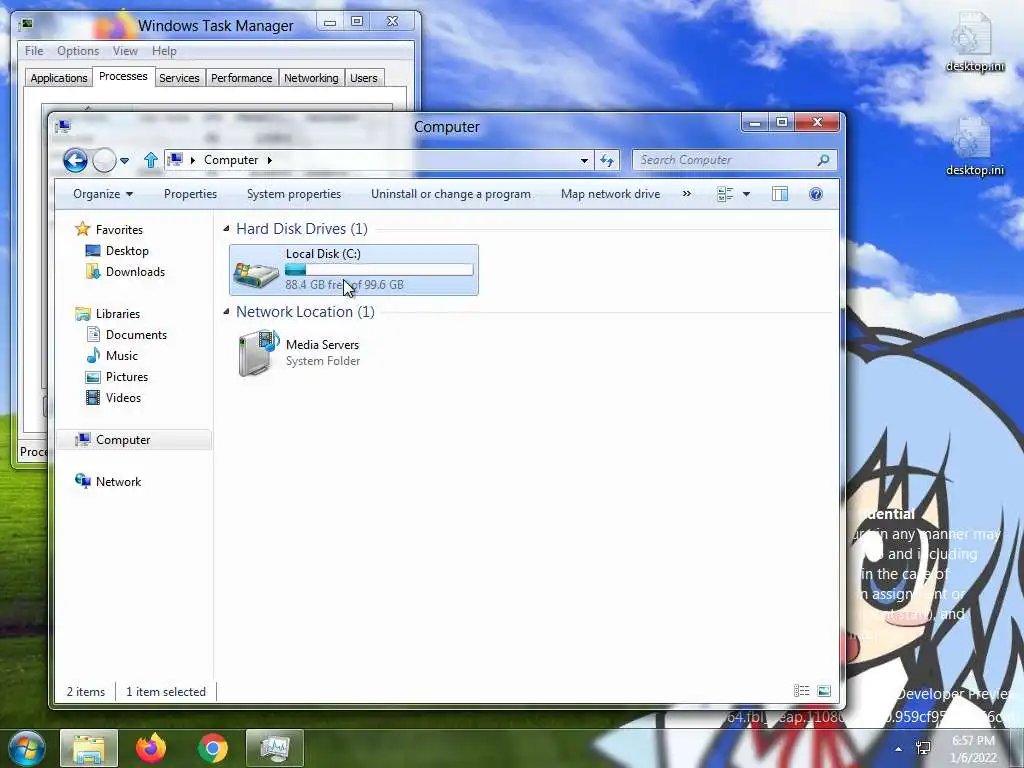Screen dimensions: 1024x768
Task: Refresh the Computer window
Action: pyautogui.click(x=607, y=160)
